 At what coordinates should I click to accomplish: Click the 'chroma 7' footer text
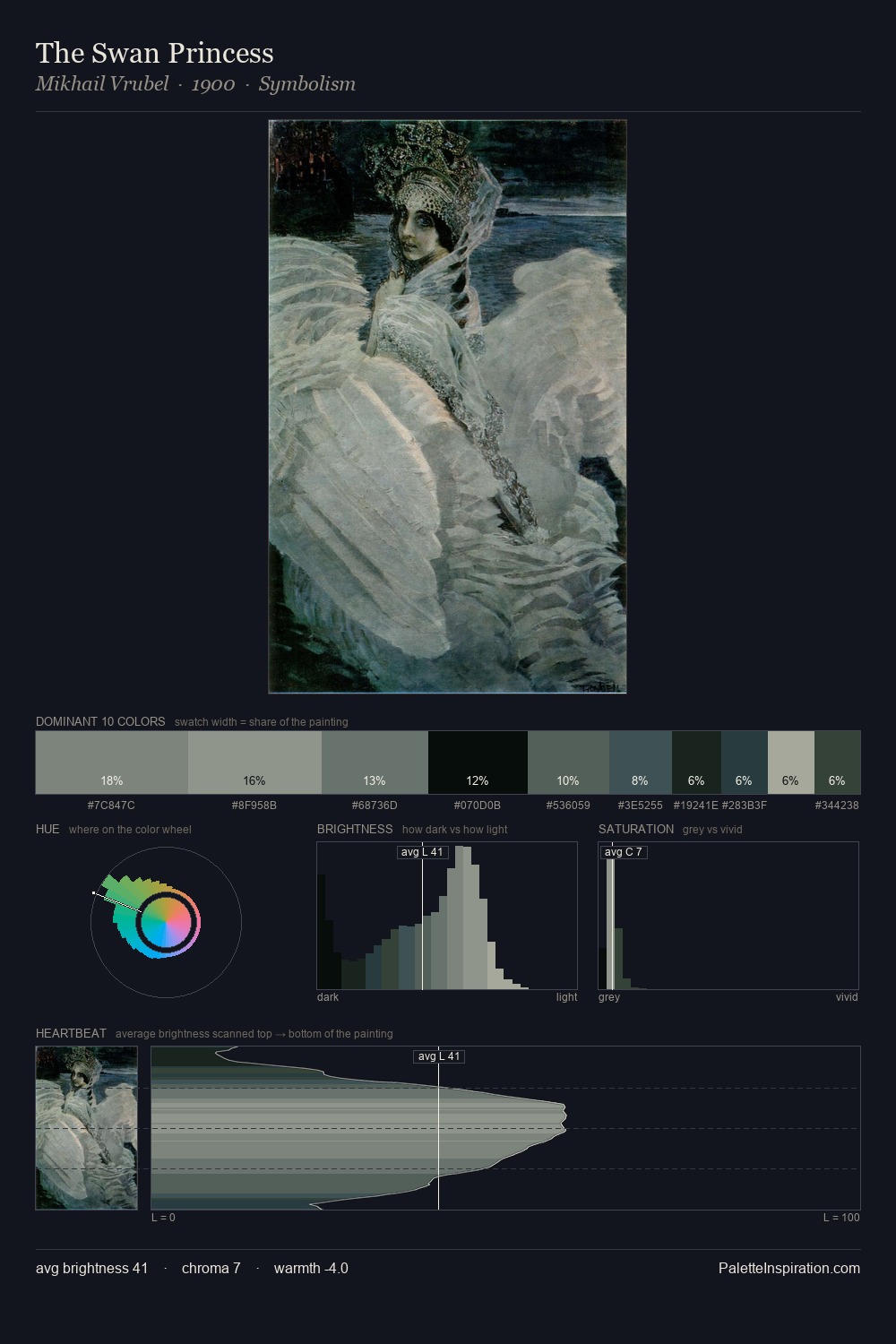point(211,1269)
